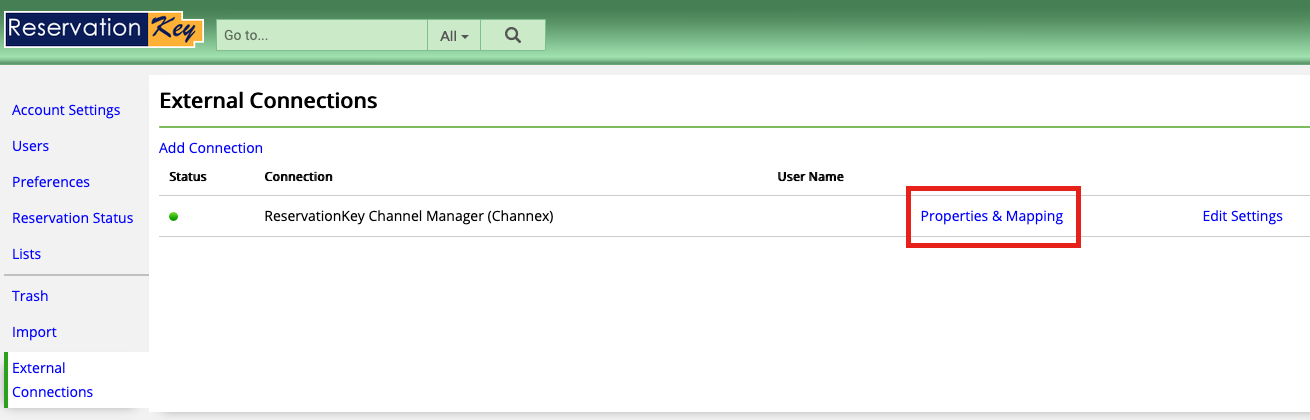Click the green status dot indicator
Screen dimensions: 1310x420
[x=174, y=216]
